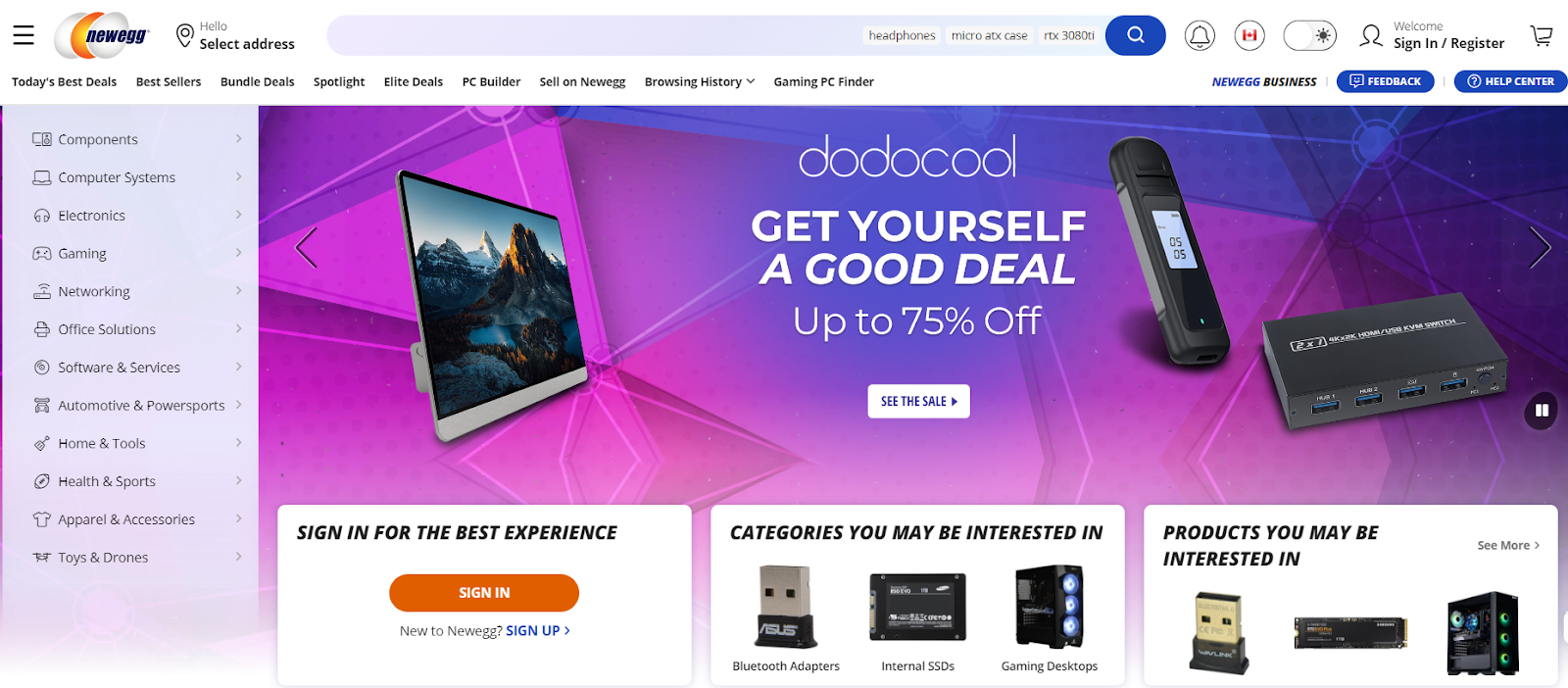Pause the banner carousel
The width and height of the screenshot is (1568, 688).
[1542, 411]
